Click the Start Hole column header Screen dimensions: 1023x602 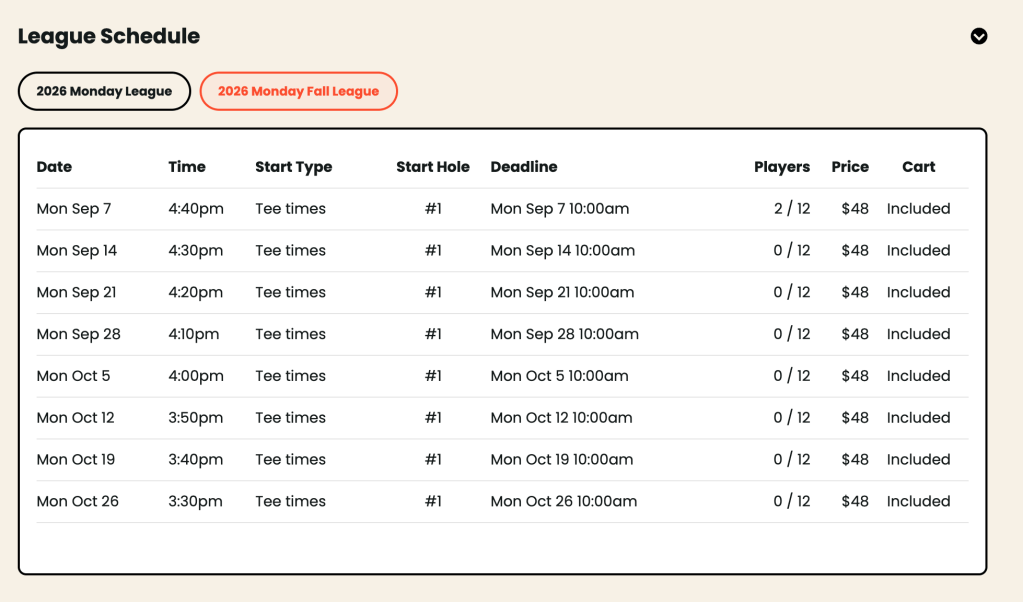click(433, 167)
